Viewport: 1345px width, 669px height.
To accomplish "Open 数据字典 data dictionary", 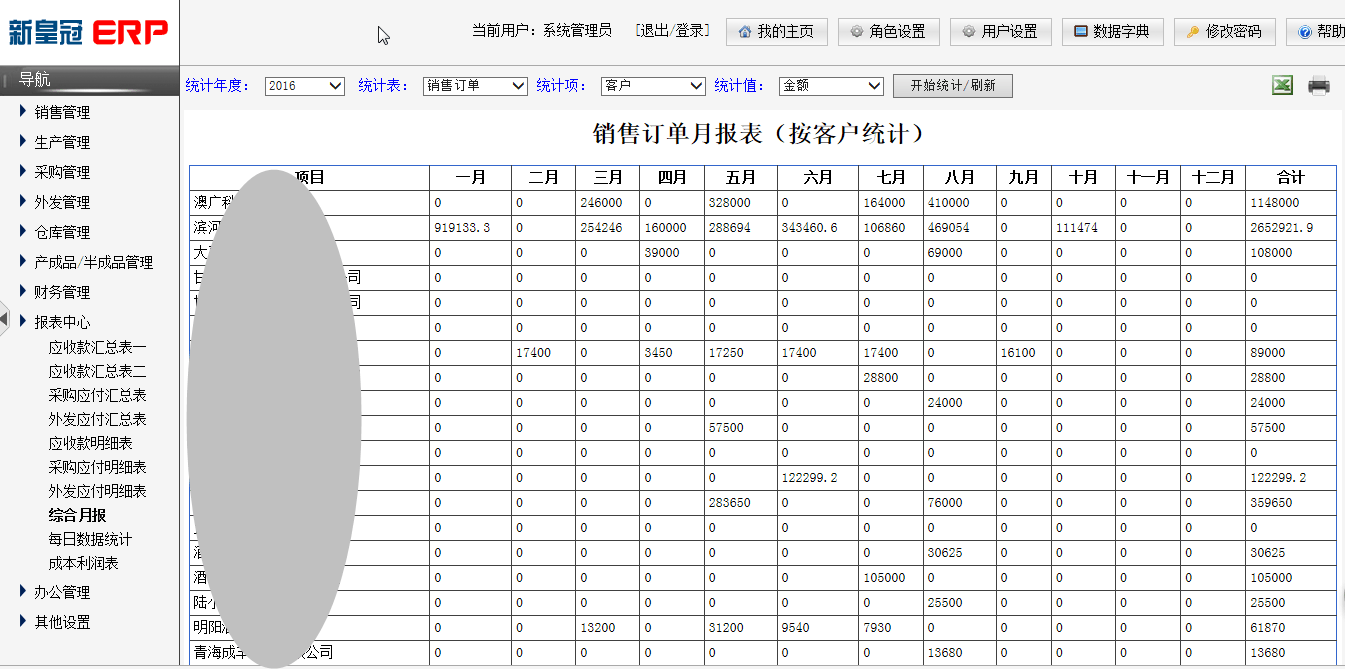I will 1112,32.
